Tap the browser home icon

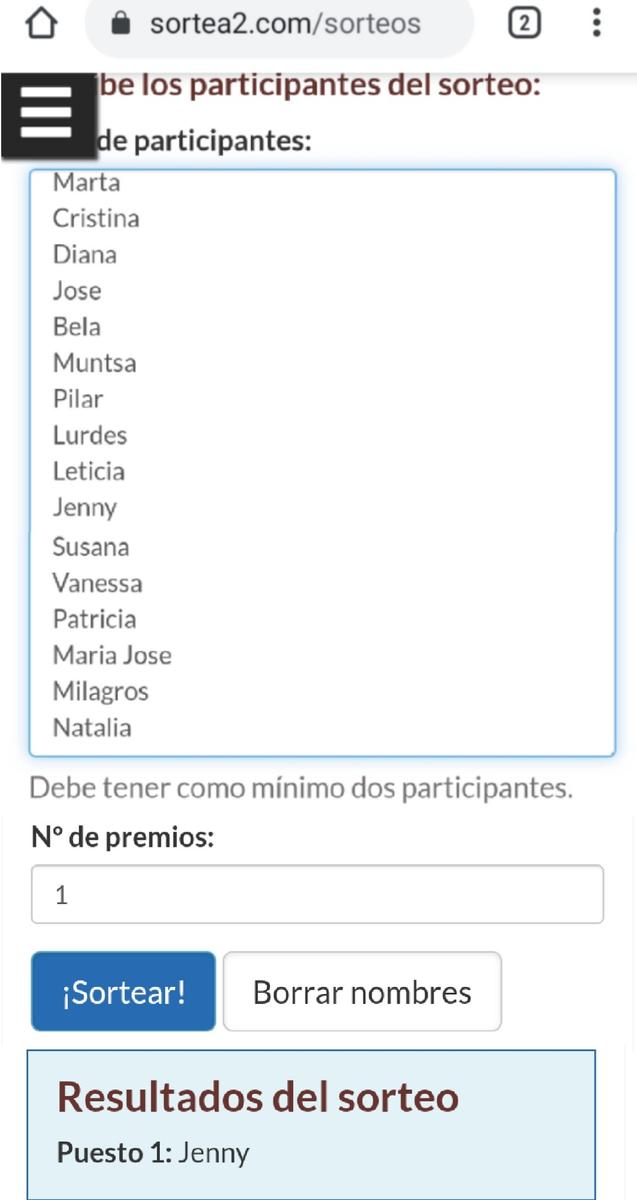[x=41, y=23]
